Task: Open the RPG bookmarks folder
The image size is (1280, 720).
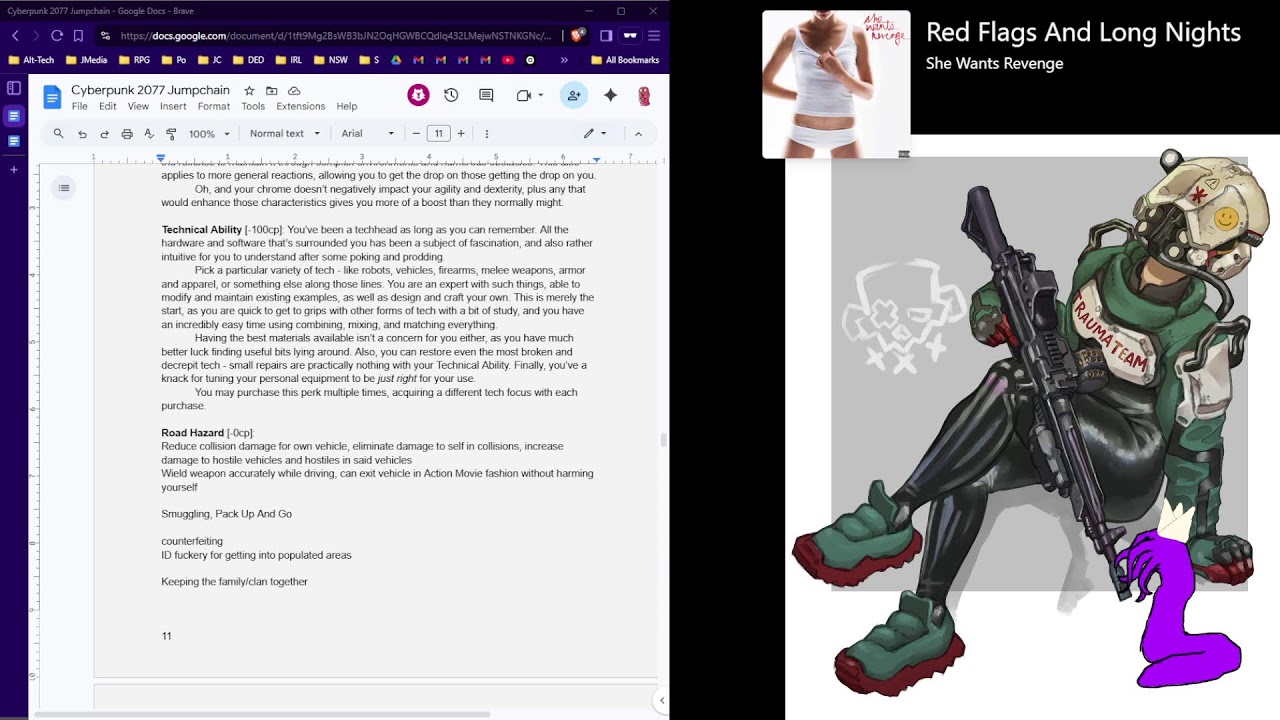Action: (x=134, y=60)
